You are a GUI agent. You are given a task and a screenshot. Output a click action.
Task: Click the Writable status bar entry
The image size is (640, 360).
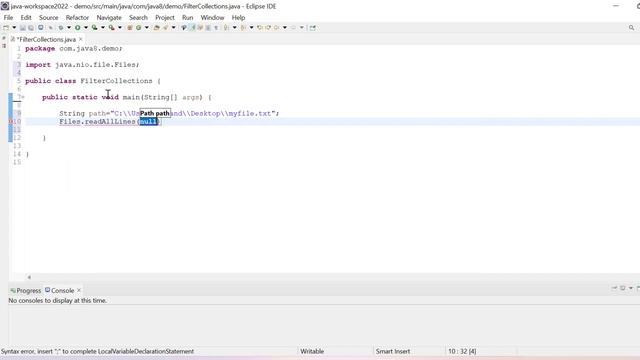click(x=312, y=351)
